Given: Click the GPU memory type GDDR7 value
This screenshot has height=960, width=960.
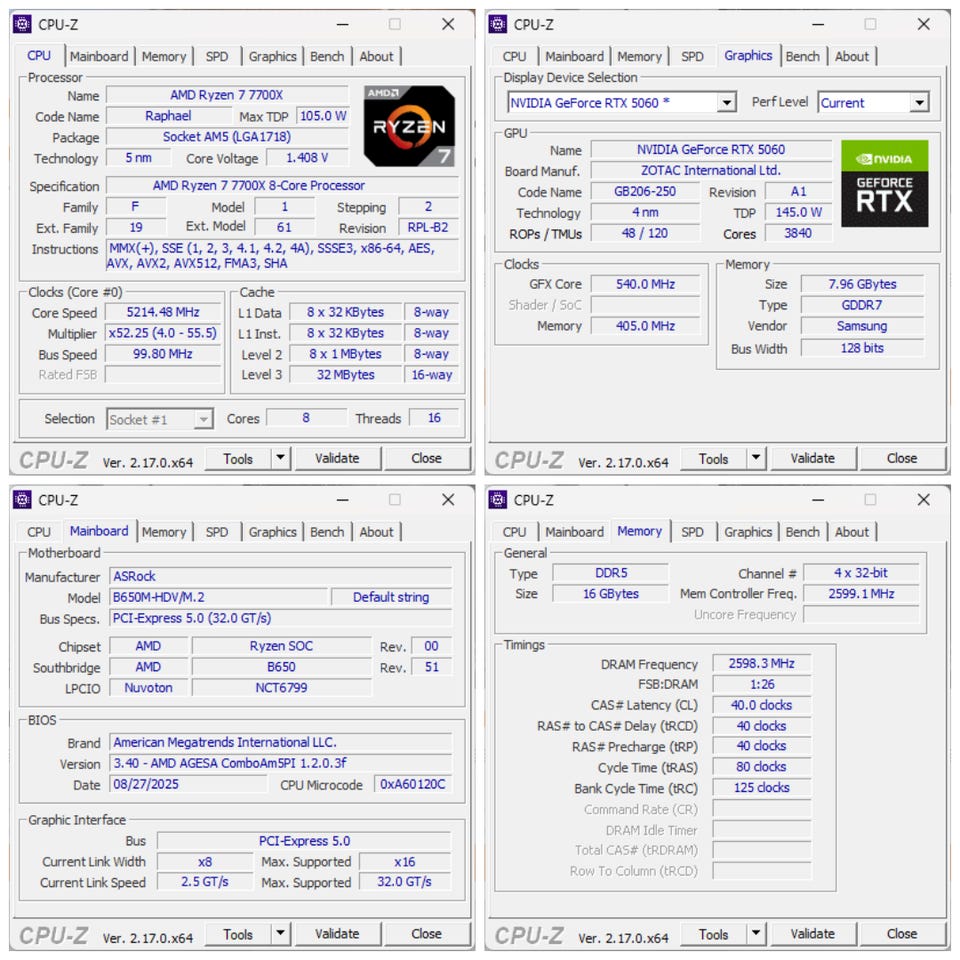Looking at the screenshot, I should [862, 305].
